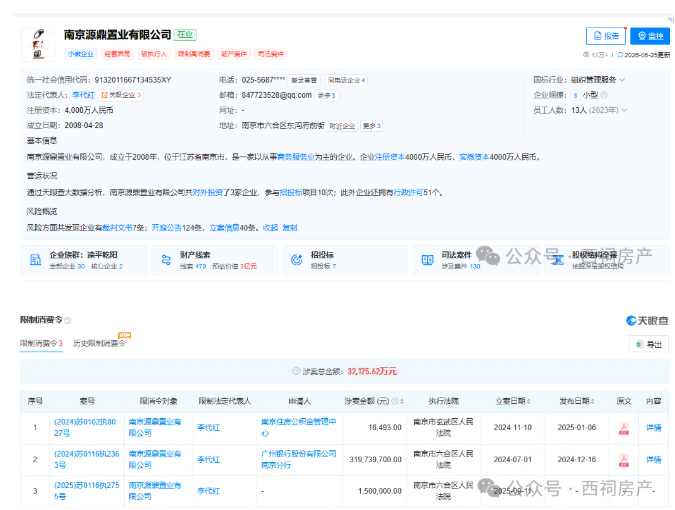Open the 行政许可 link
This screenshot has height=510, width=675.
click(408, 192)
